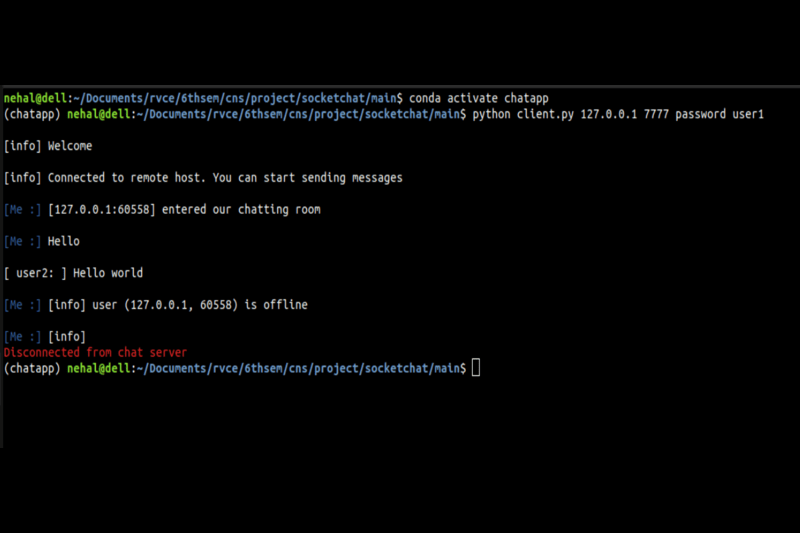800x533 pixels.
Task: Click the terminal cursor block at the prompt
Action: point(476,368)
